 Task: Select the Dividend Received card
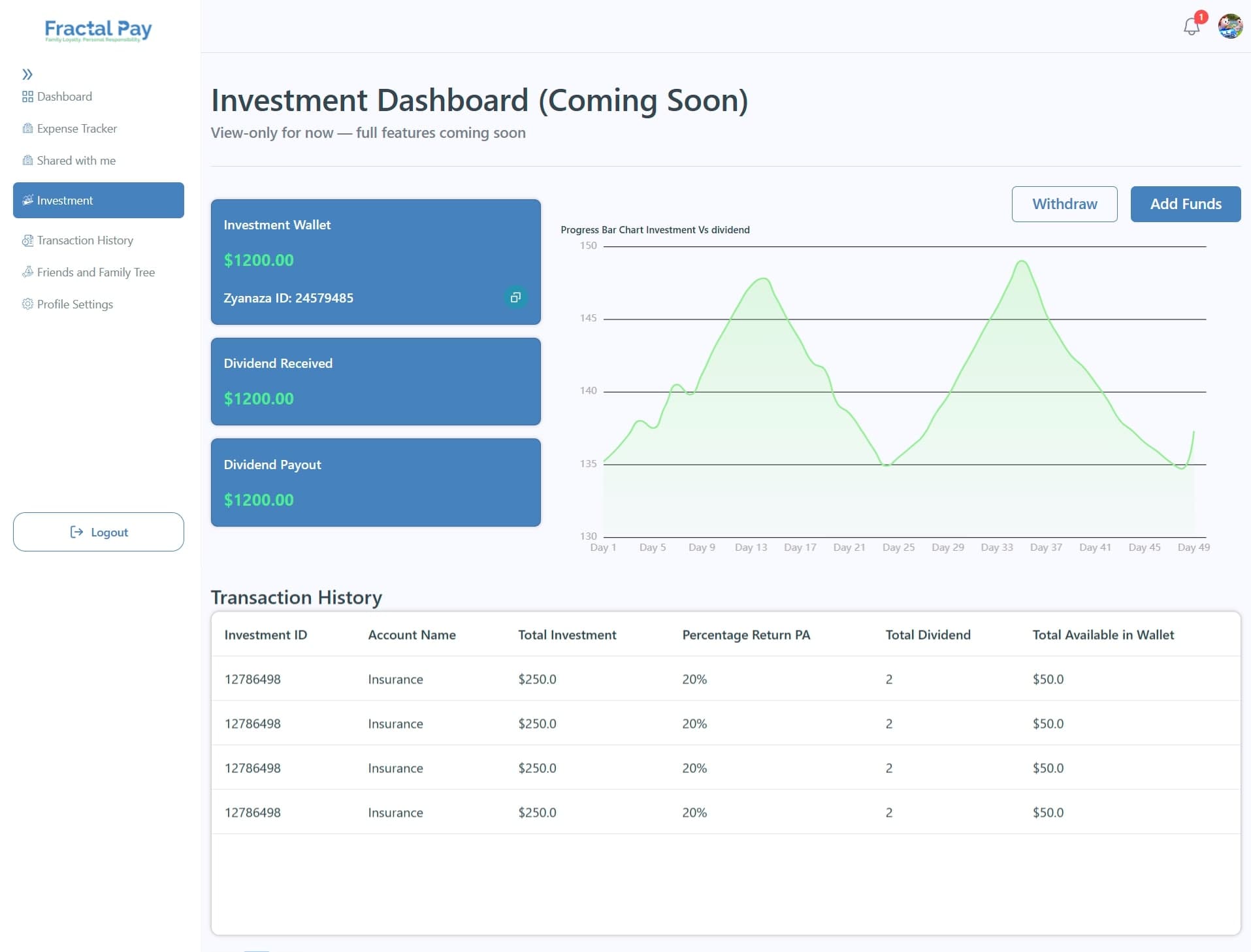375,382
